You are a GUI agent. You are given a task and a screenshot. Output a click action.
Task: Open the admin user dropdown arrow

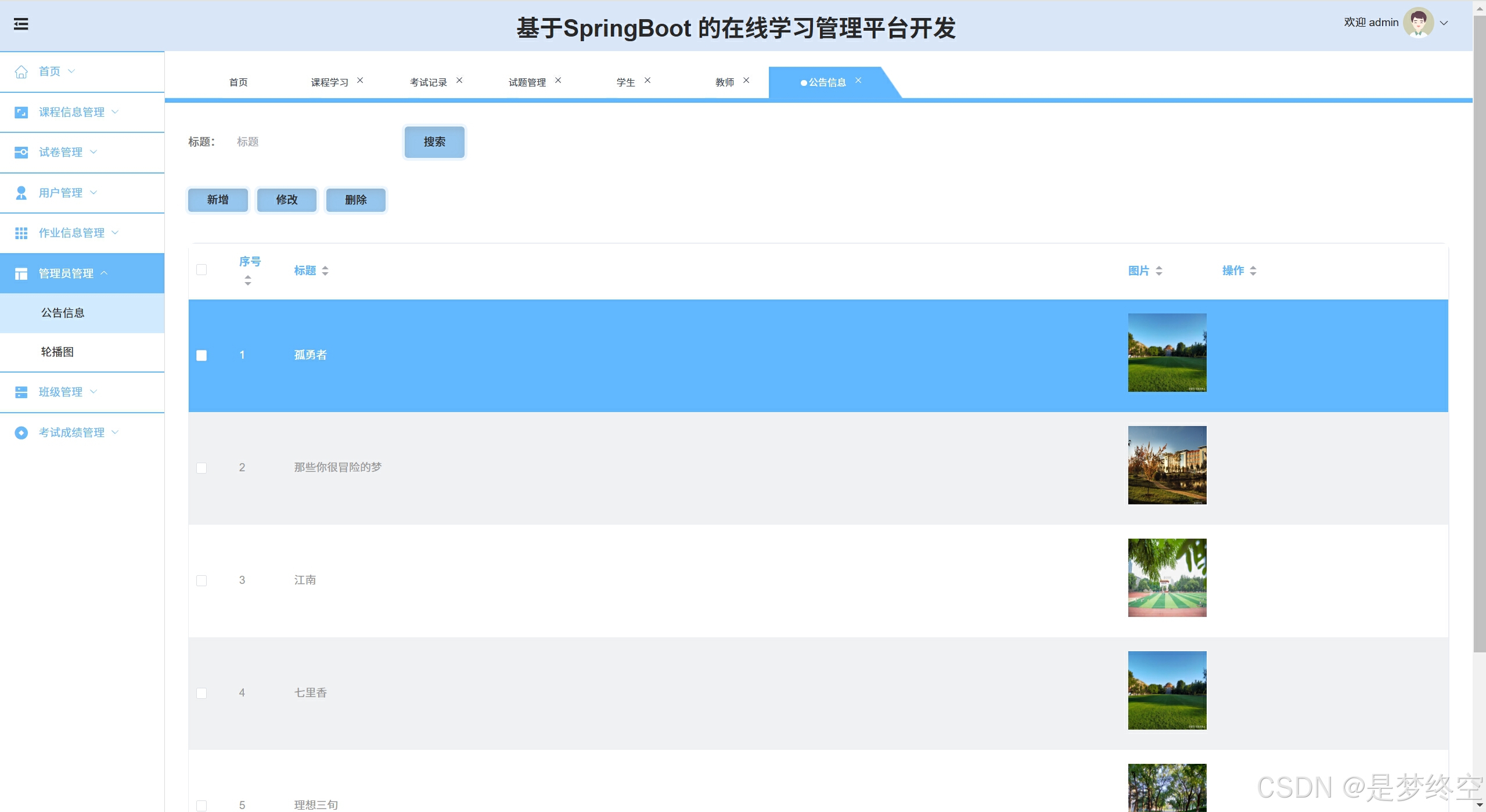(x=1444, y=23)
